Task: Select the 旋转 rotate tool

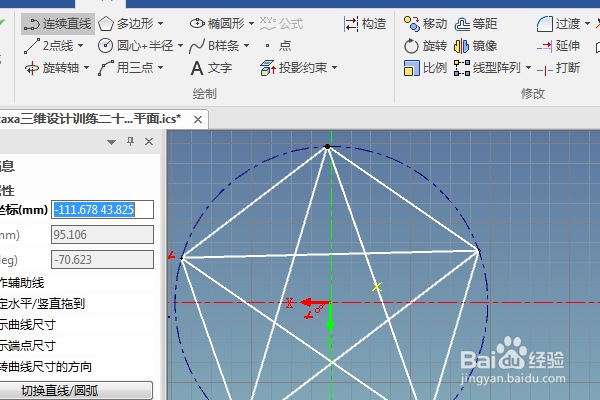Action: click(426, 46)
